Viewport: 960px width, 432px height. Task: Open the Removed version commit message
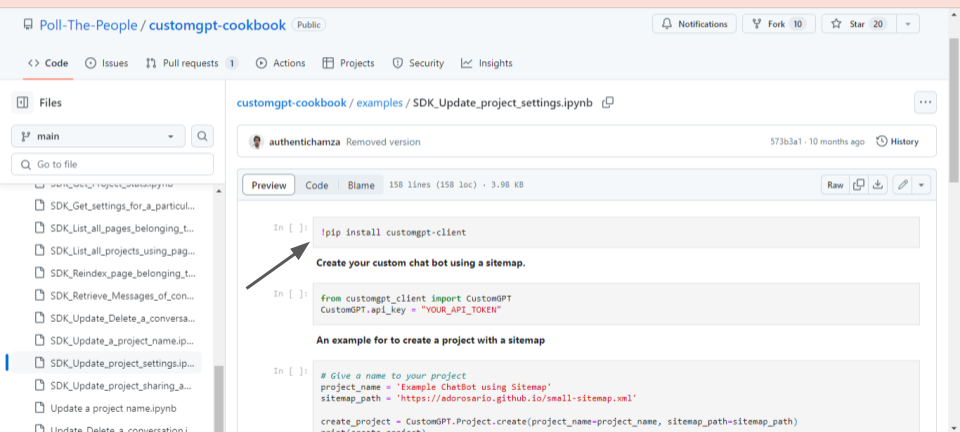pos(383,142)
